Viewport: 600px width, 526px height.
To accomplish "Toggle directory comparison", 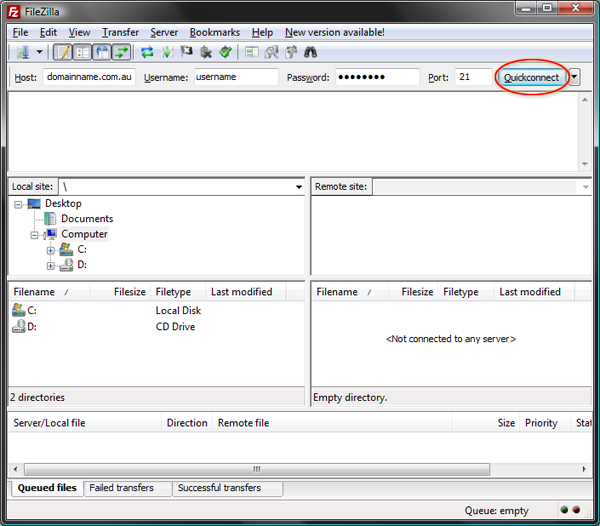I will (272, 52).
